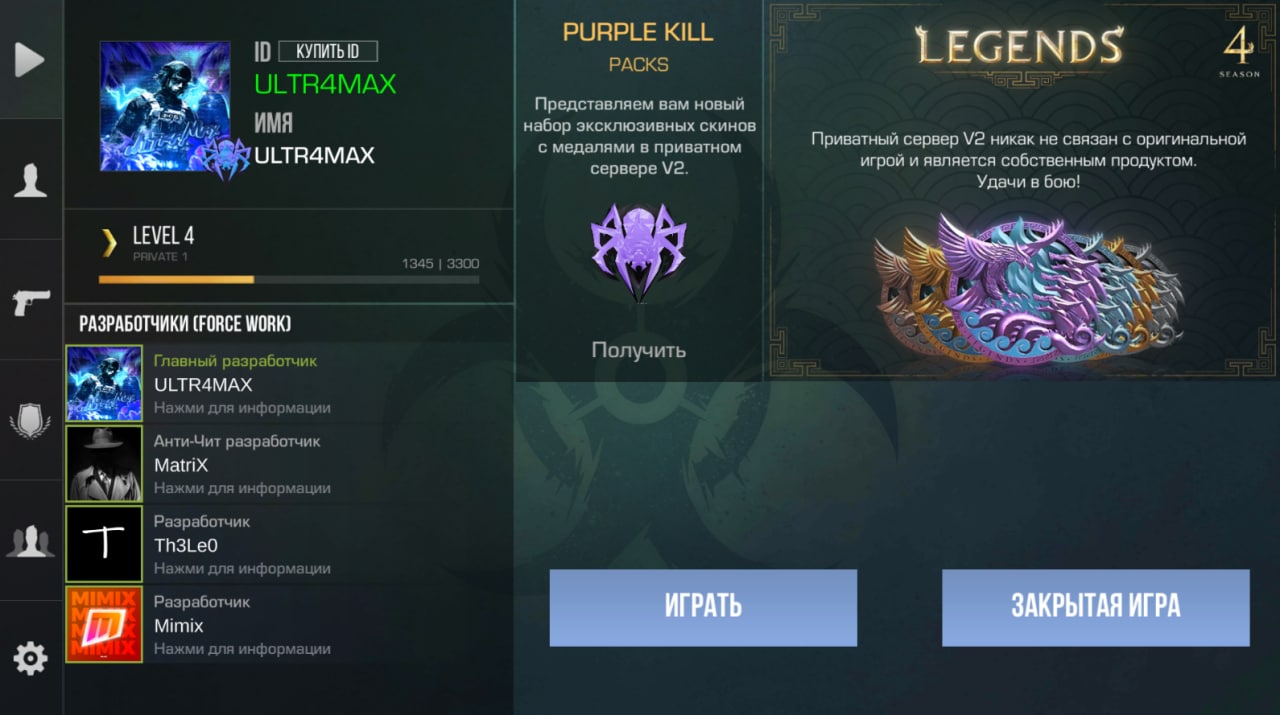Click the yellow chevron beside LEVEL 4
This screenshot has width=1280, height=715.
(x=108, y=242)
